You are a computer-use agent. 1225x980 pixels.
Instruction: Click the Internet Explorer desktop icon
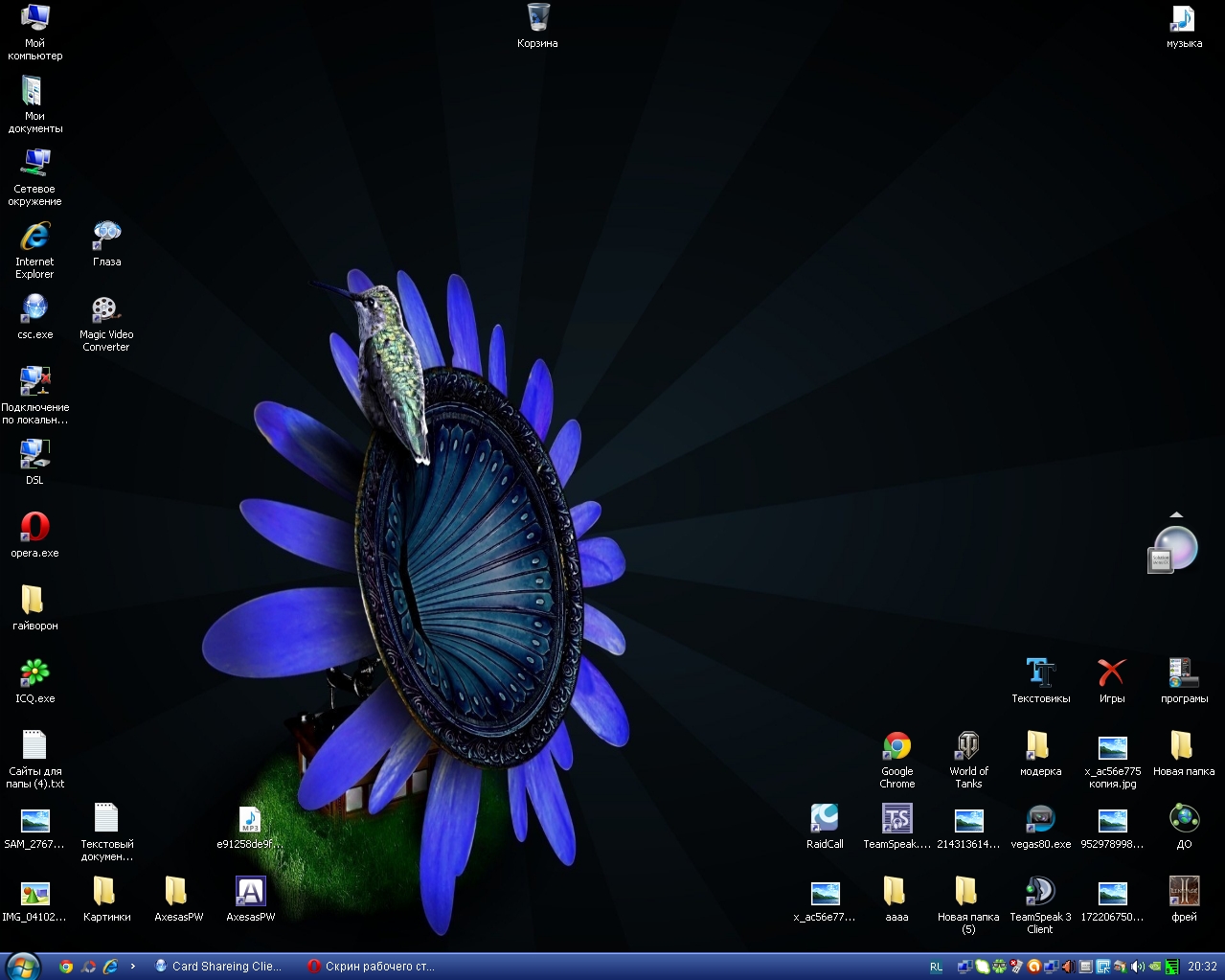tap(34, 237)
